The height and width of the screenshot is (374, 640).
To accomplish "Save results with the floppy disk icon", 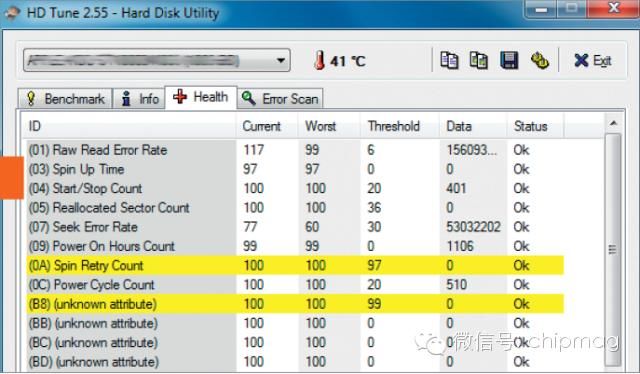I will point(509,60).
